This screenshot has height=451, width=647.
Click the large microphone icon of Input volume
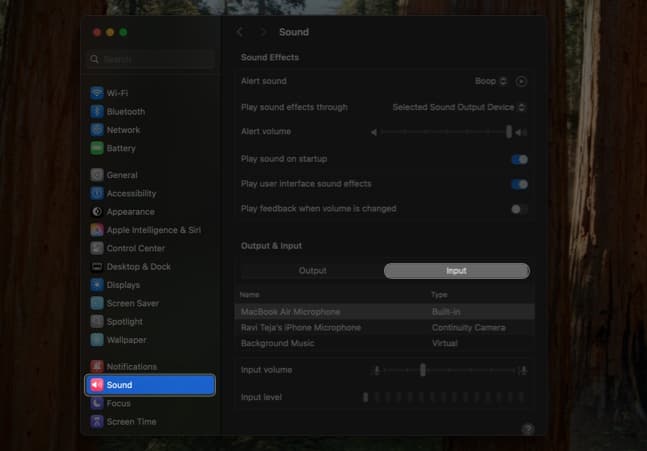524,370
